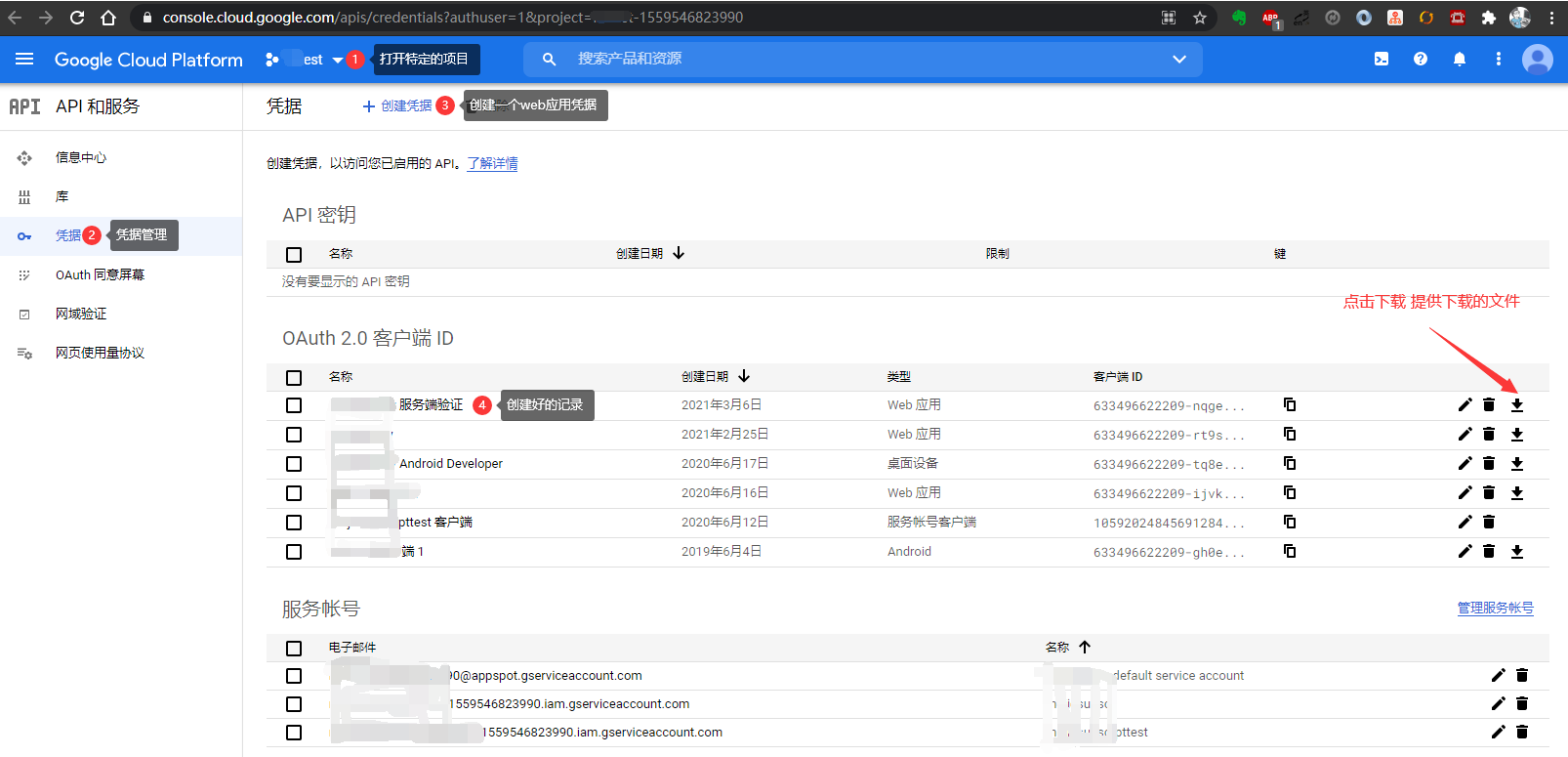Click 创建凭据 button
Image resolution: width=1568 pixels, height=757 pixels.
(397, 105)
